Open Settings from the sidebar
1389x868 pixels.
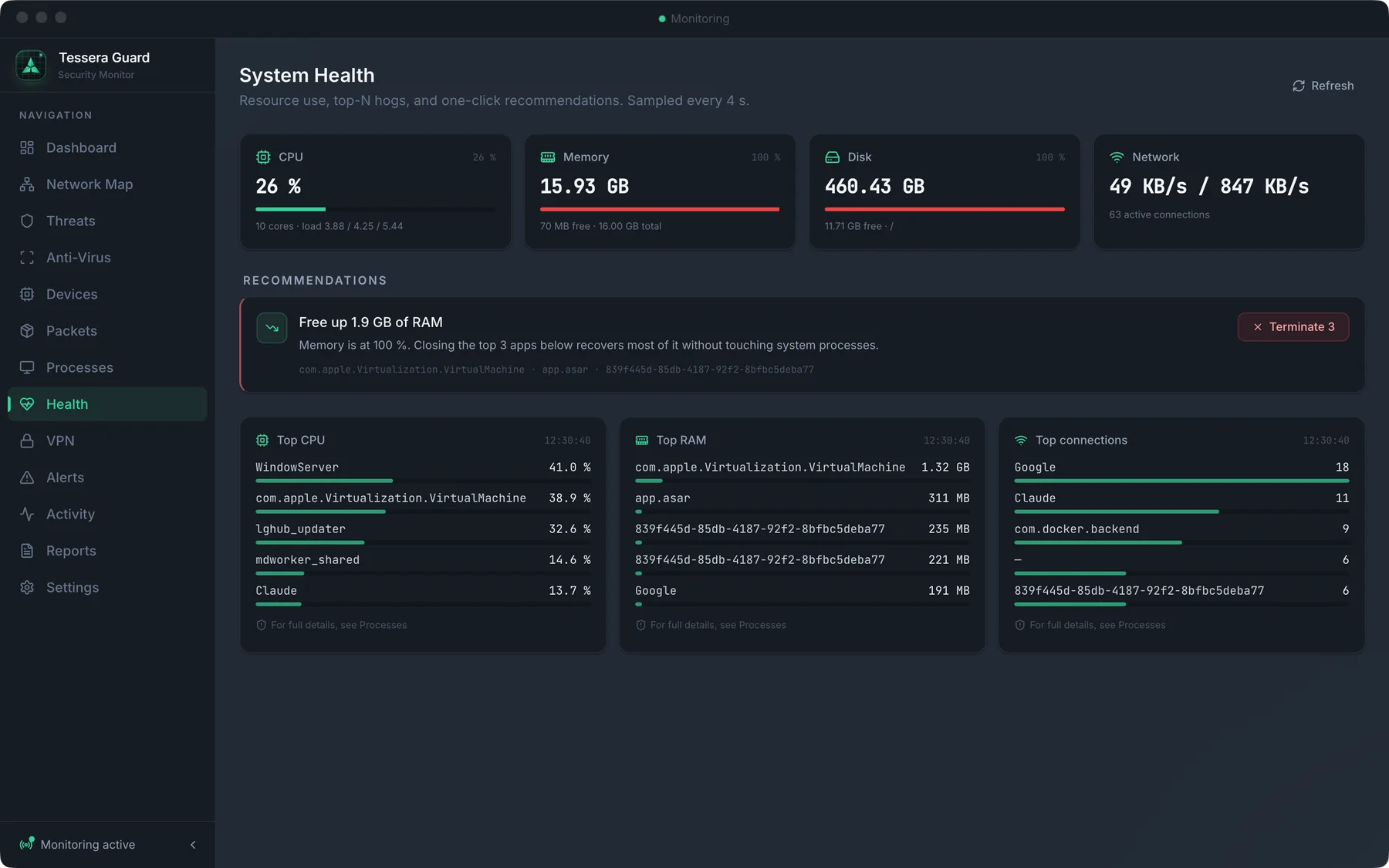(107, 587)
